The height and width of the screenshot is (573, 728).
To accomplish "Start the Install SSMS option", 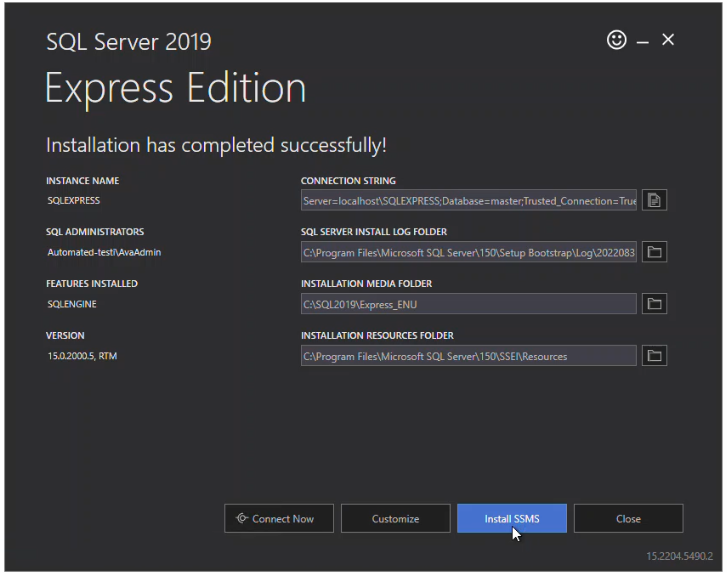I will pos(512,519).
